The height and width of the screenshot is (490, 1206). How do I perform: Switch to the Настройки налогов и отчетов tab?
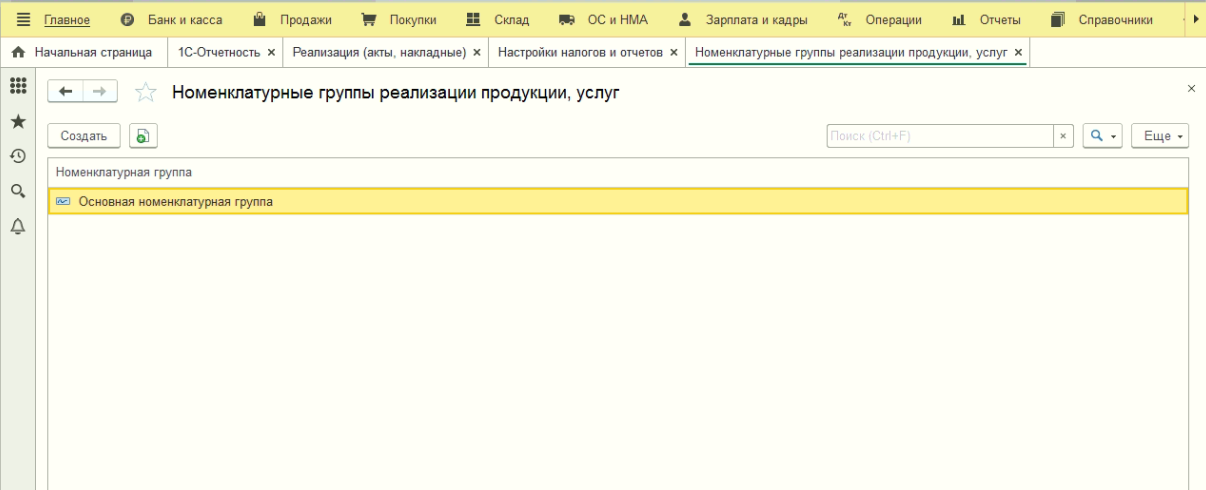click(580, 52)
